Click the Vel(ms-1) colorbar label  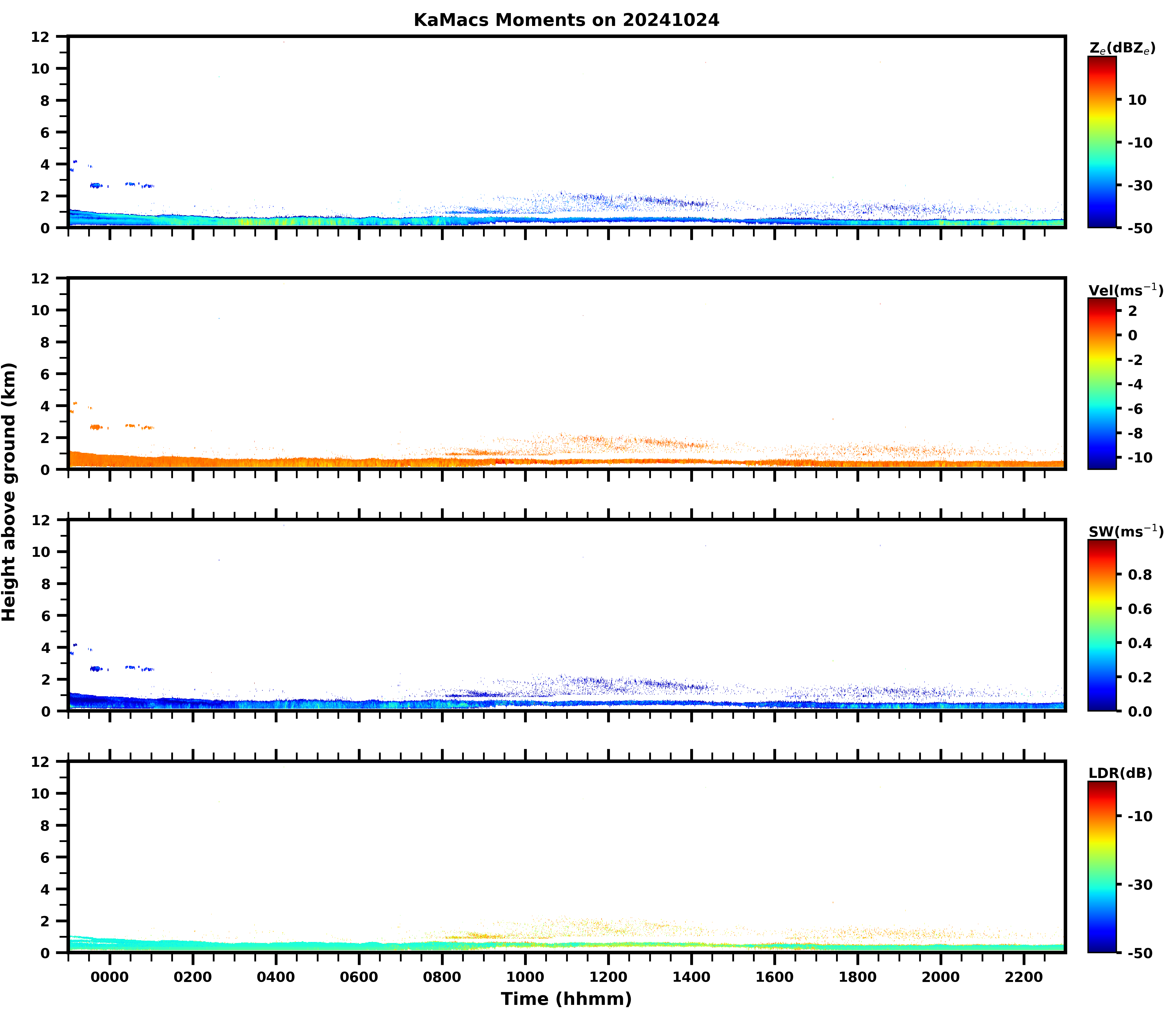click(x=1125, y=290)
